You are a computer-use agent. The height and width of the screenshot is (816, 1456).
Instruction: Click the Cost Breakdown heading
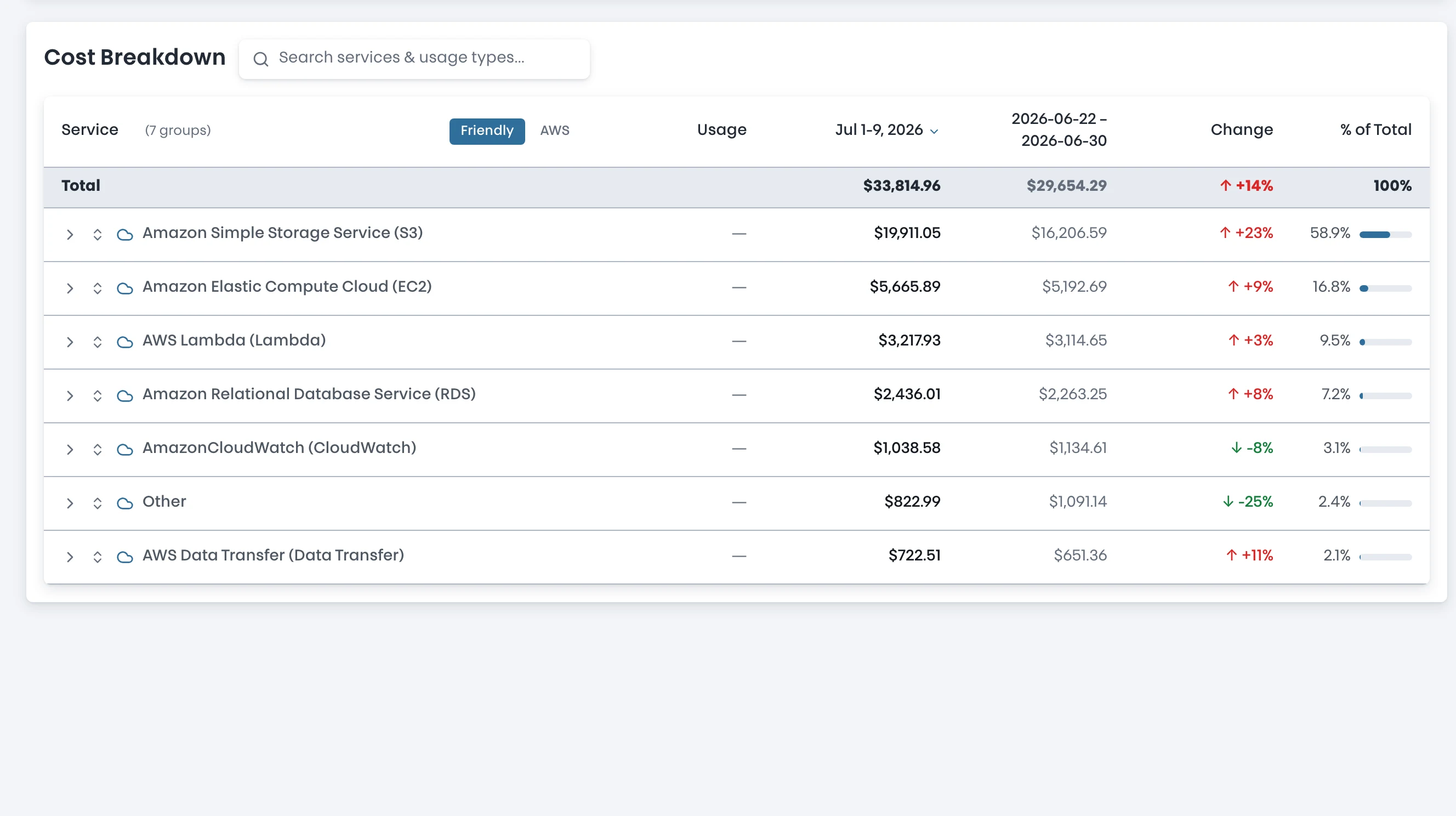tap(134, 57)
